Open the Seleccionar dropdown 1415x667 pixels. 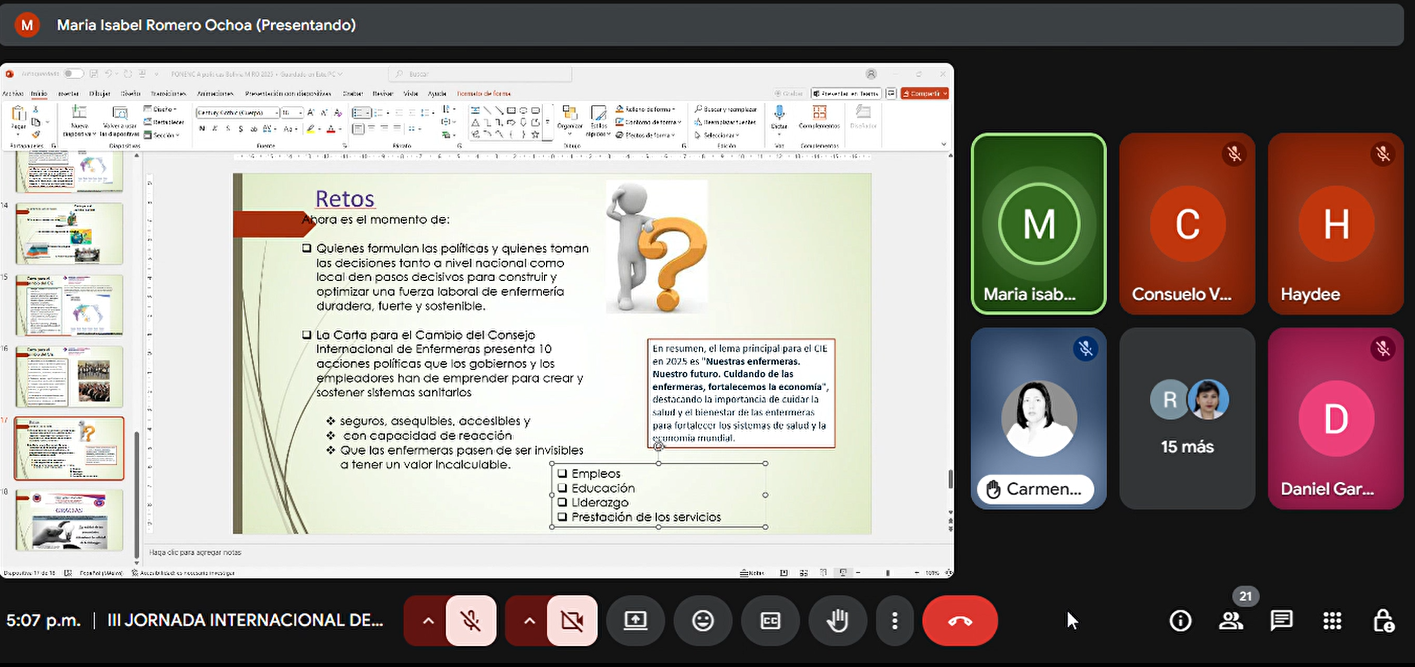719,135
